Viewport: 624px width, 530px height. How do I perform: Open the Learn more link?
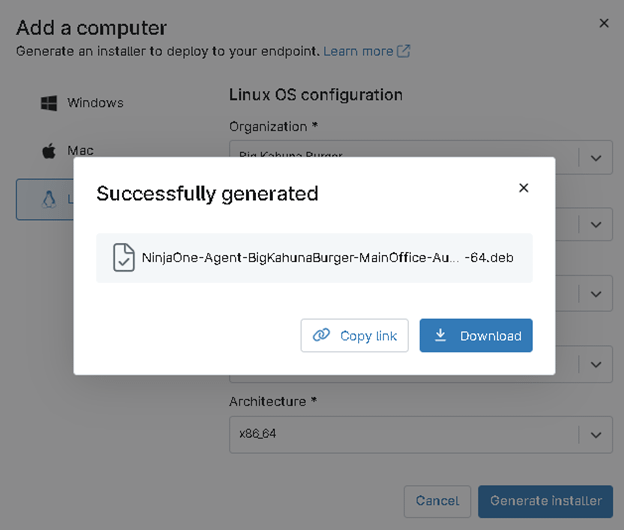(358, 51)
